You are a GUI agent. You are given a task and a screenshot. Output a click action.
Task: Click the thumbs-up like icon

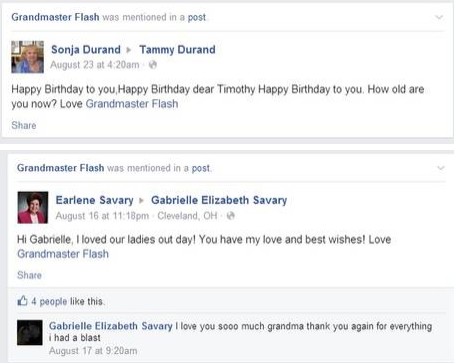click(22, 301)
